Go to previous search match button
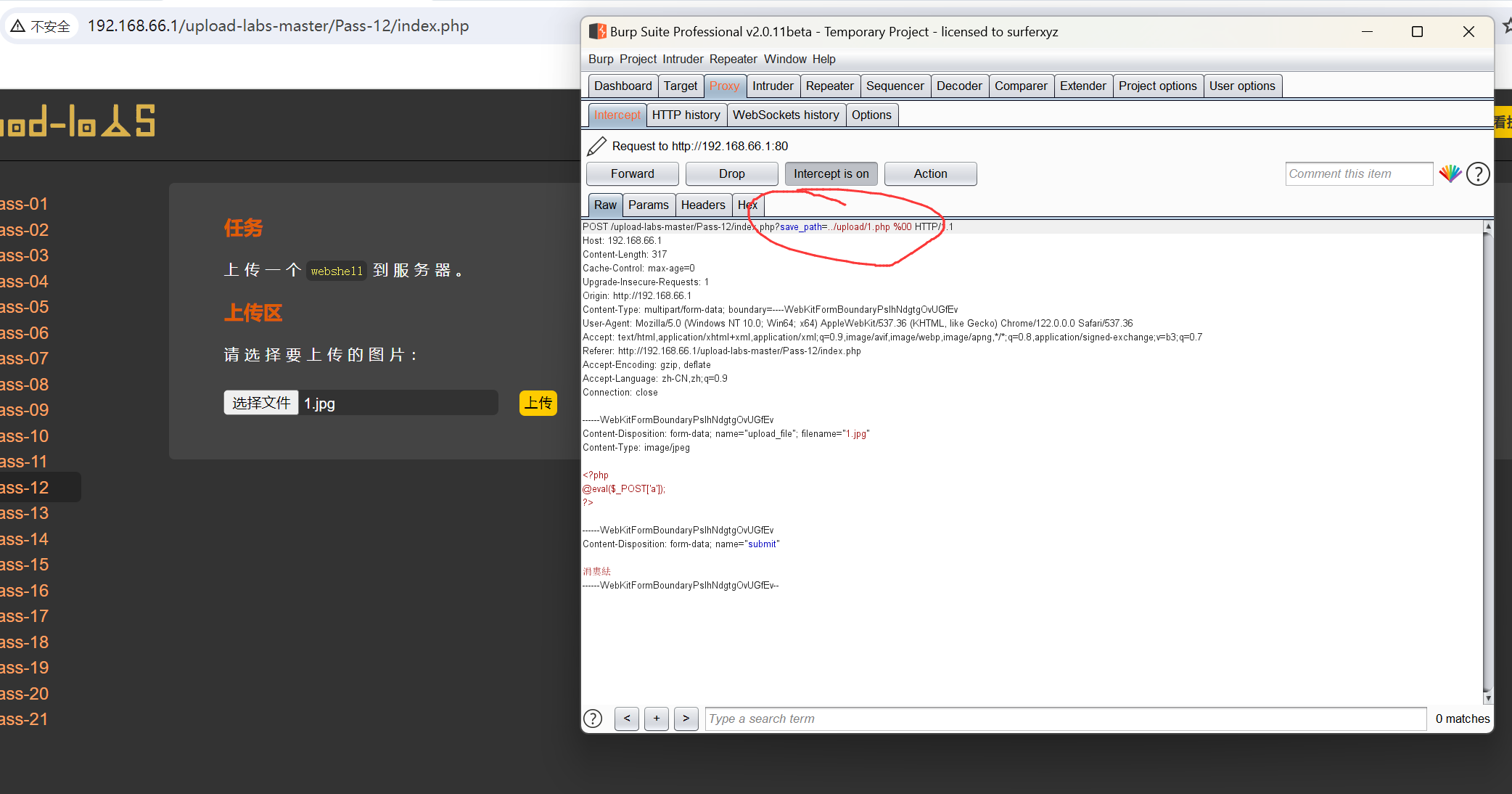The height and width of the screenshot is (794, 1512). 627,719
